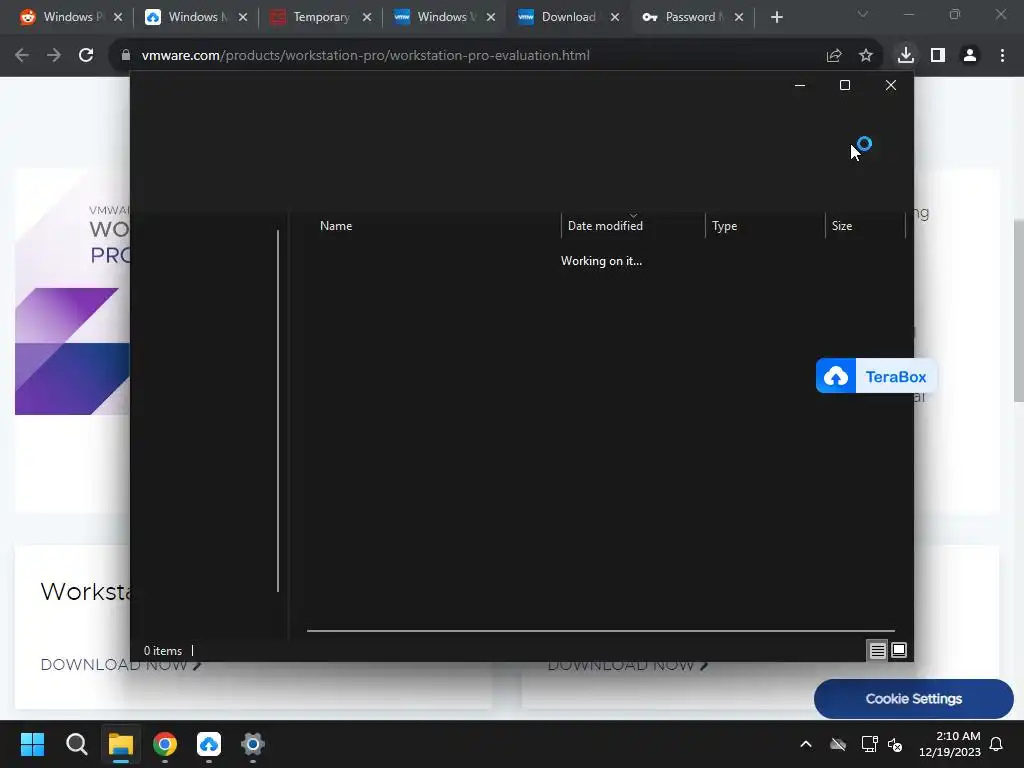Open the notifications bell
Screen dimensions: 1024x768
(996, 744)
